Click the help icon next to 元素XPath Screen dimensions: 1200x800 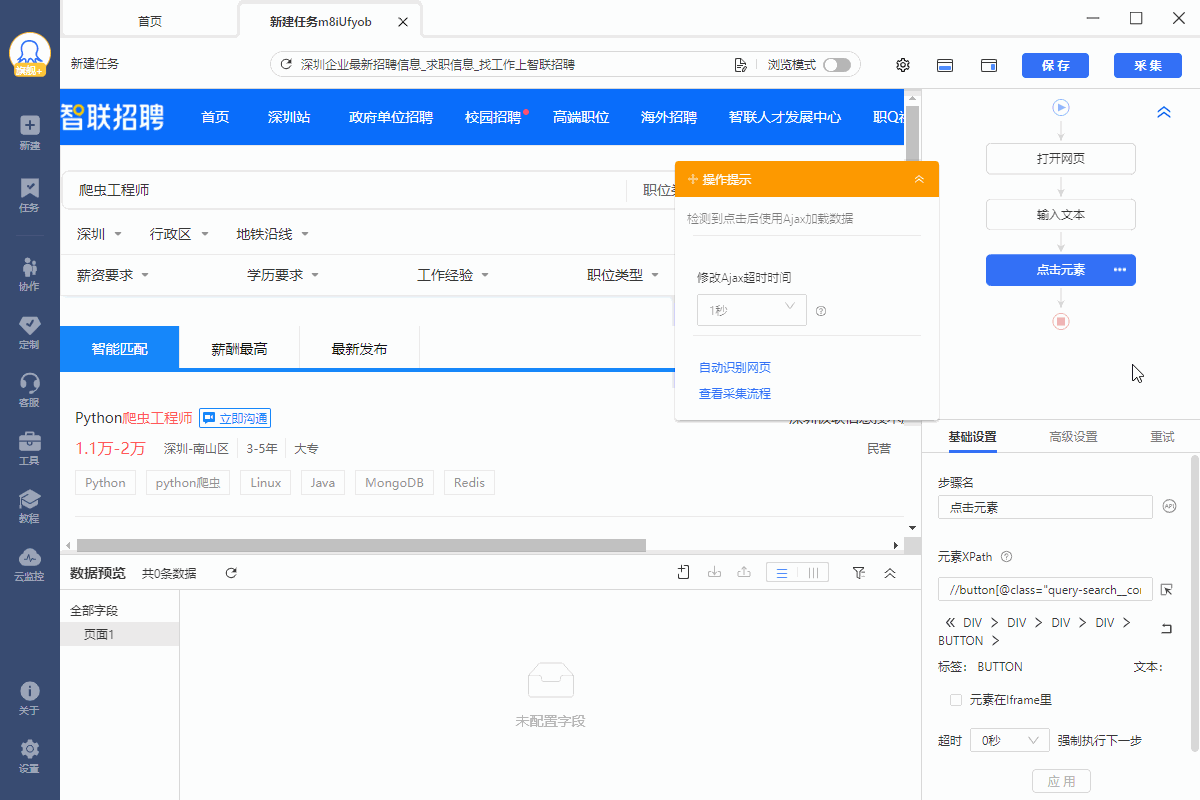click(1007, 557)
